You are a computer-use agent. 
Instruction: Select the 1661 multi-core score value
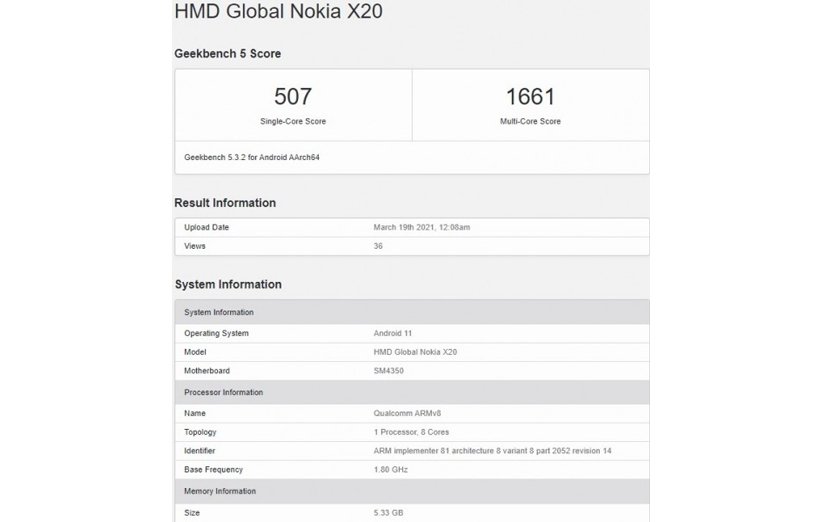530,96
